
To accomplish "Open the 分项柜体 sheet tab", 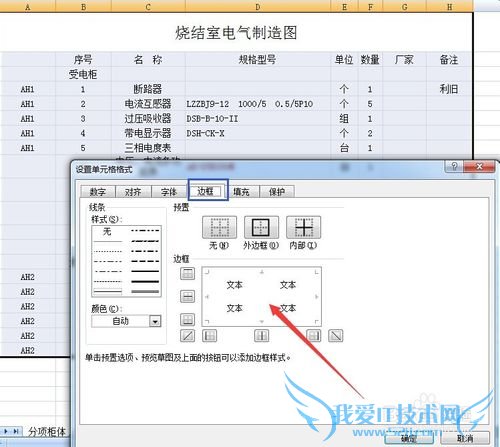I will [x=47, y=432].
